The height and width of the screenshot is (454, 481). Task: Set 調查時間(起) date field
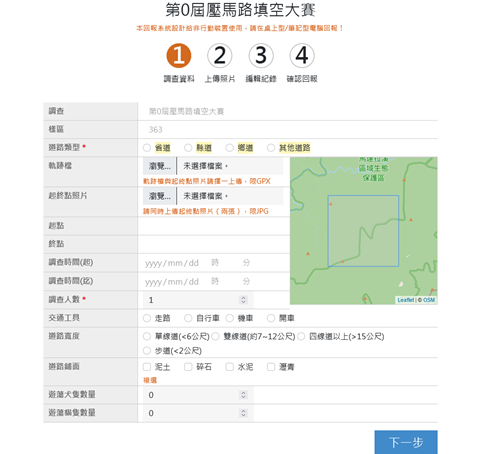coord(172,263)
